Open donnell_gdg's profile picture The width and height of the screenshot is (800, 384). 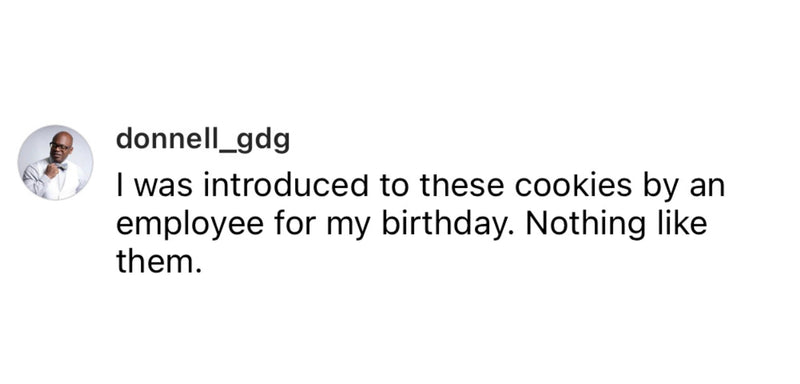pyautogui.click(x=56, y=163)
